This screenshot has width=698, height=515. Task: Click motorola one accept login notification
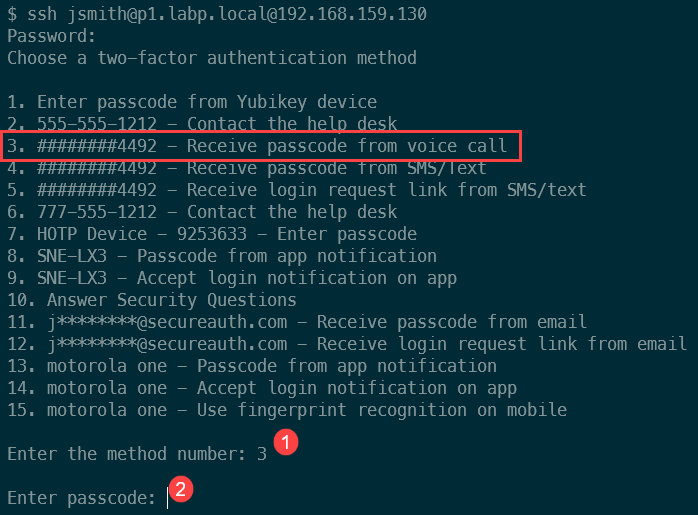[262, 388]
